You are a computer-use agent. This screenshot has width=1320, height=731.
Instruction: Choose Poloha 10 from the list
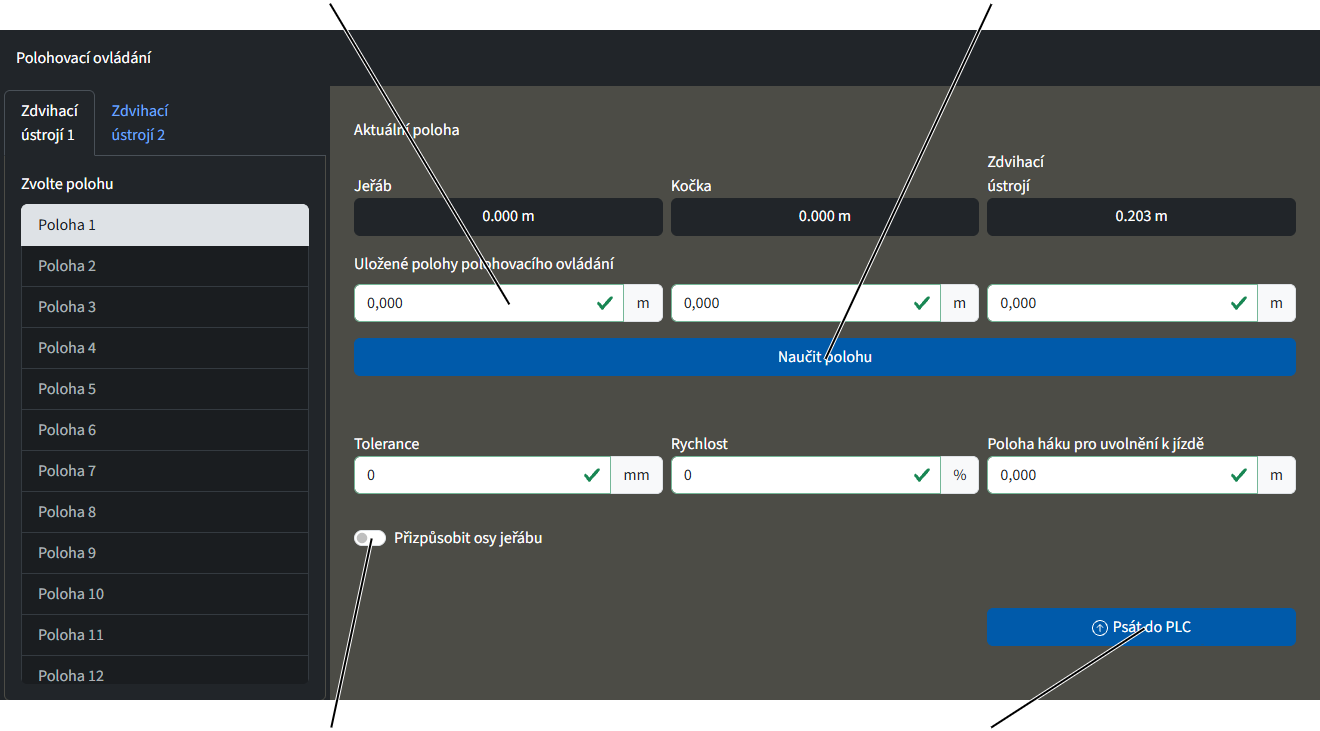tap(165, 594)
